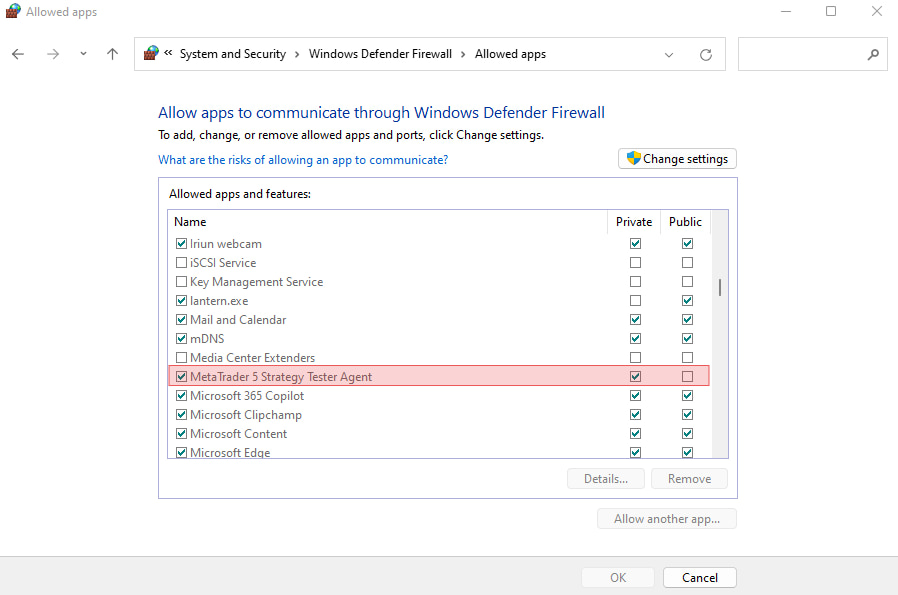
Task: Select Microsoft Edge row text
Action: (x=230, y=452)
